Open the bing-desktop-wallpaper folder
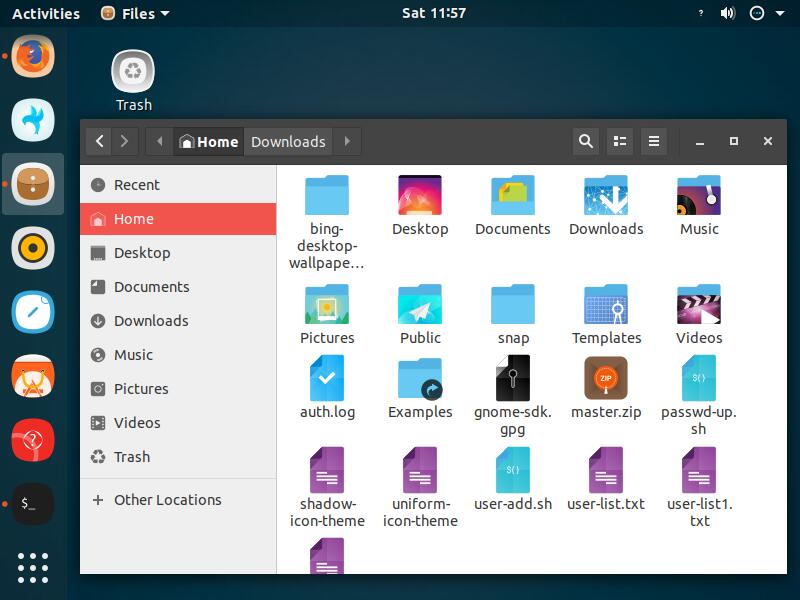This screenshot has height=600, width=800. click(327, 195)
